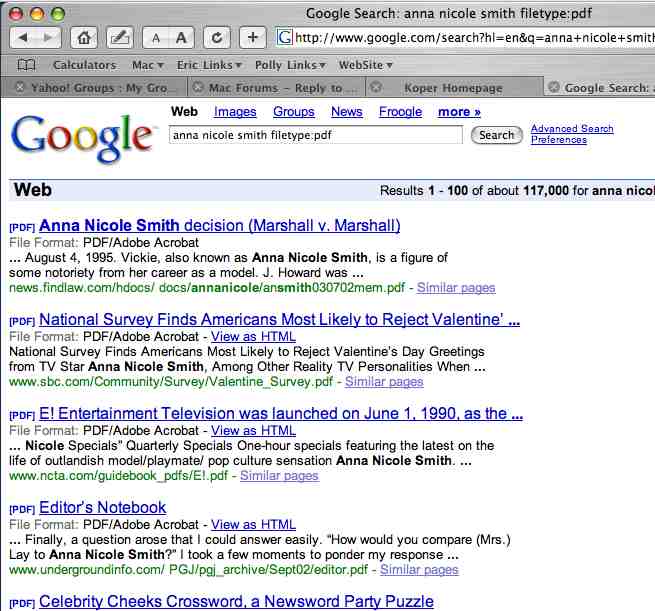Image resolution: width=655 pixels, height=611 pixels.
Task: Increase text size with large A
Action: coord(181,38)
